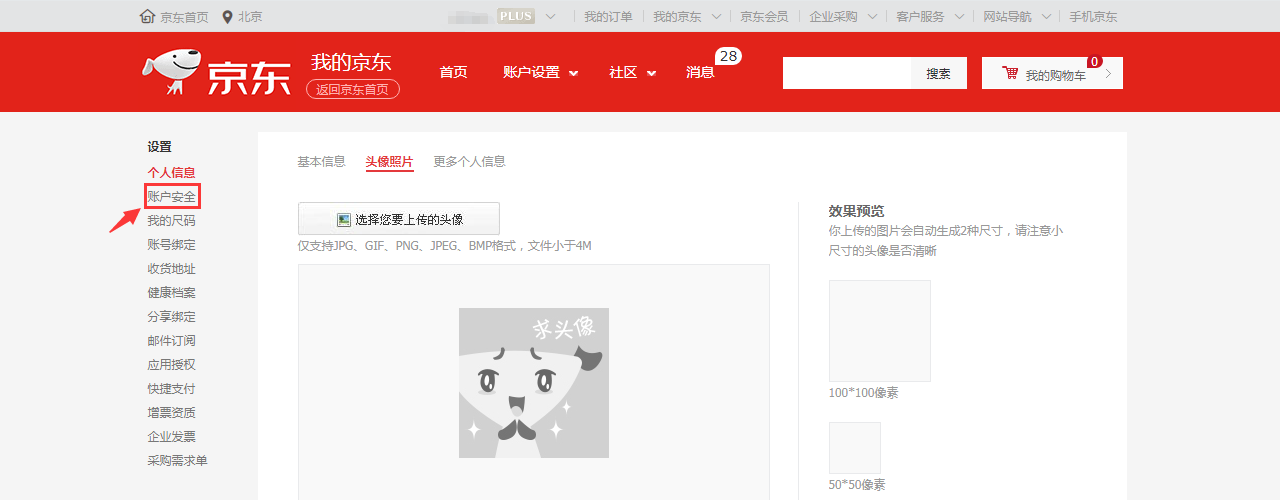The width and height of the screenshot is (1280, 500).
Task: Go to 首页 in red navigation
Action: tap(453, 72)
